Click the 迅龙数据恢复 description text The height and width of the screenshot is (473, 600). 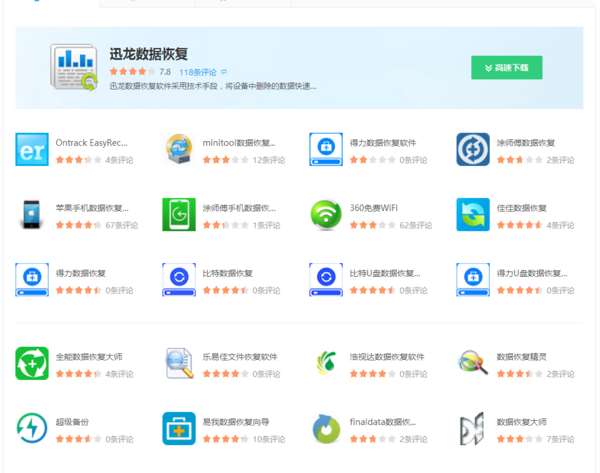(213, 86)
